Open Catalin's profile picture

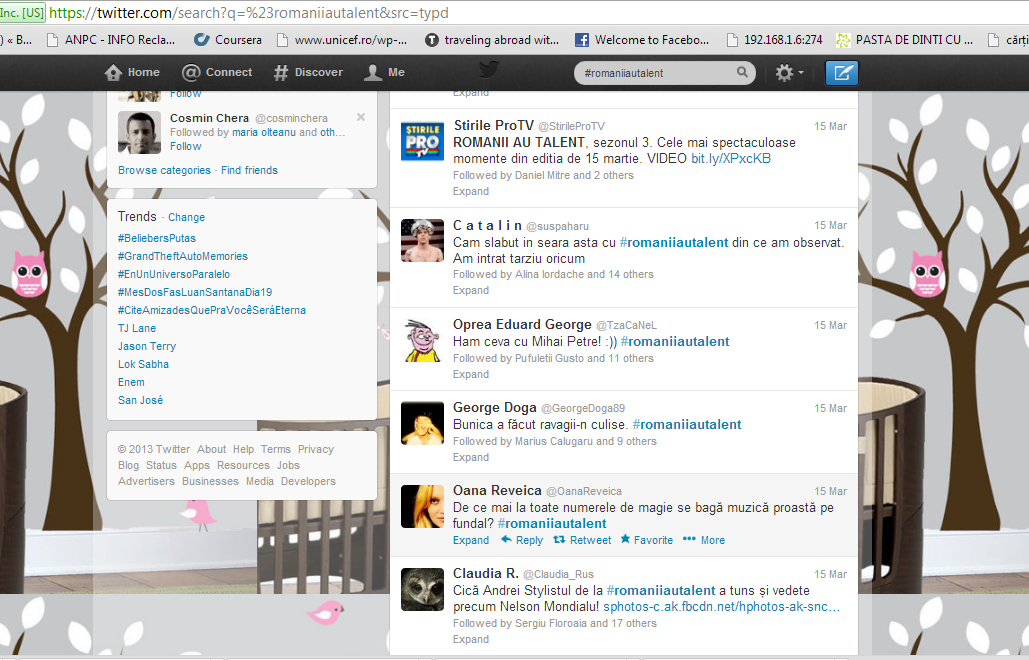pyautogui.click(x=422, y=241)
